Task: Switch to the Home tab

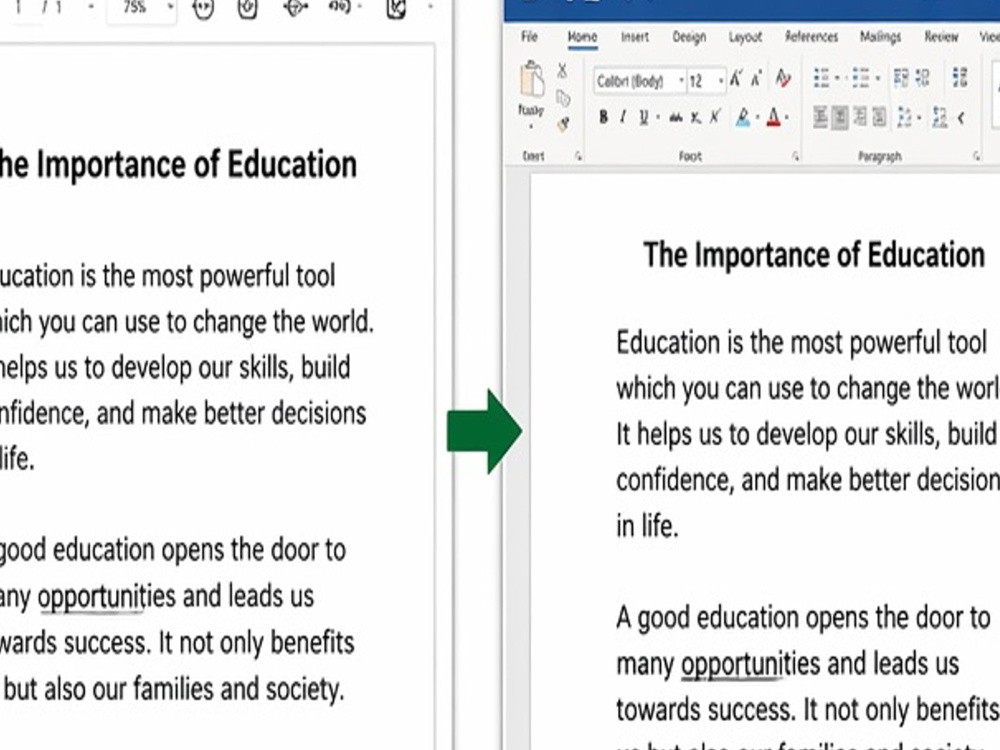Action: (x=582, y=37)
